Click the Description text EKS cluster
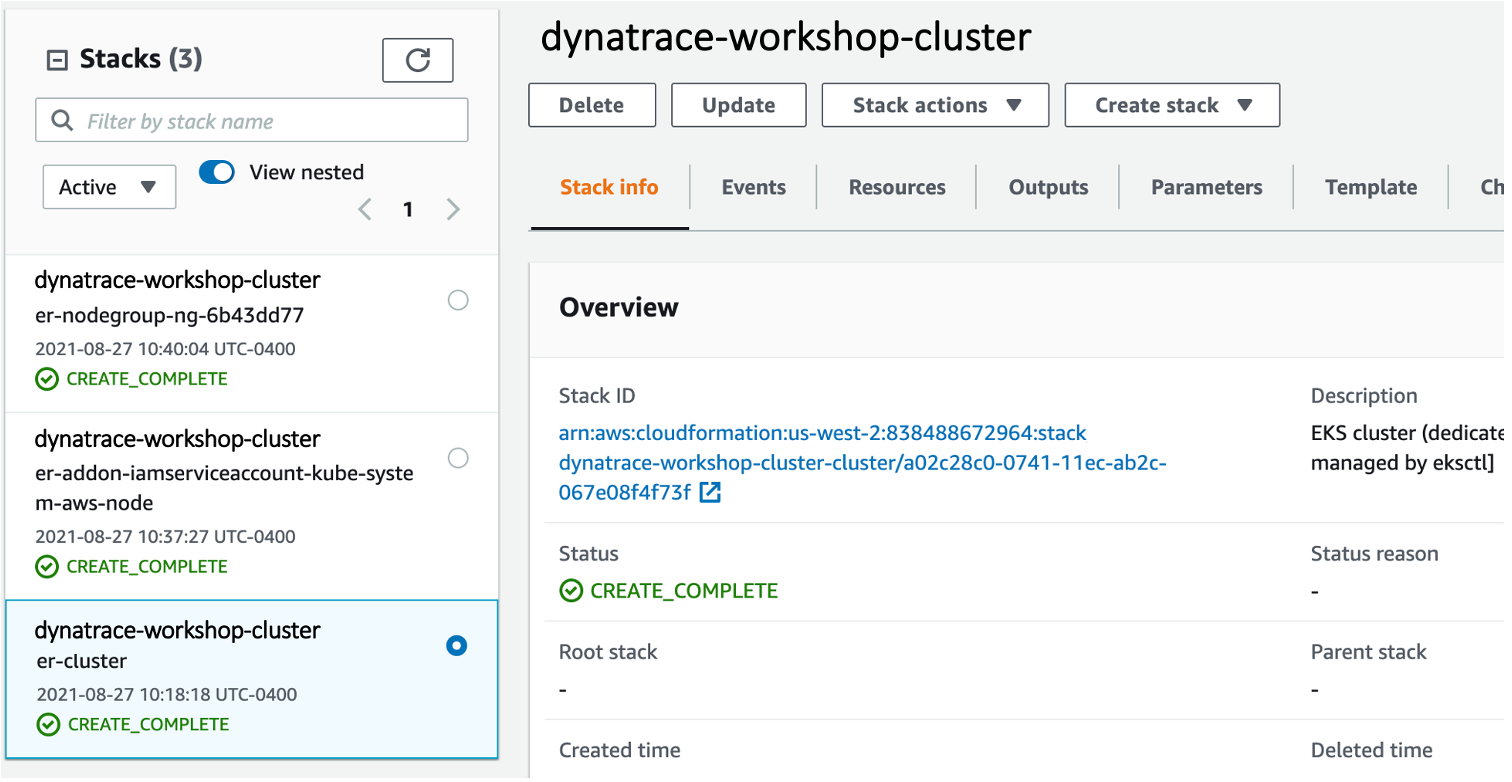Image resolution: width=1512 pixels, height=782 pixels. point(1407,448)
